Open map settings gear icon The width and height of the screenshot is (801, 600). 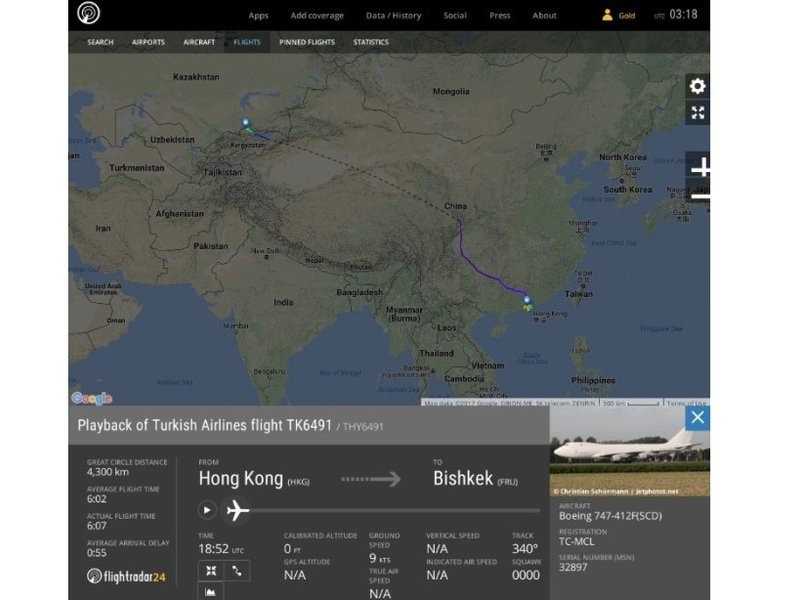point(697,86)
